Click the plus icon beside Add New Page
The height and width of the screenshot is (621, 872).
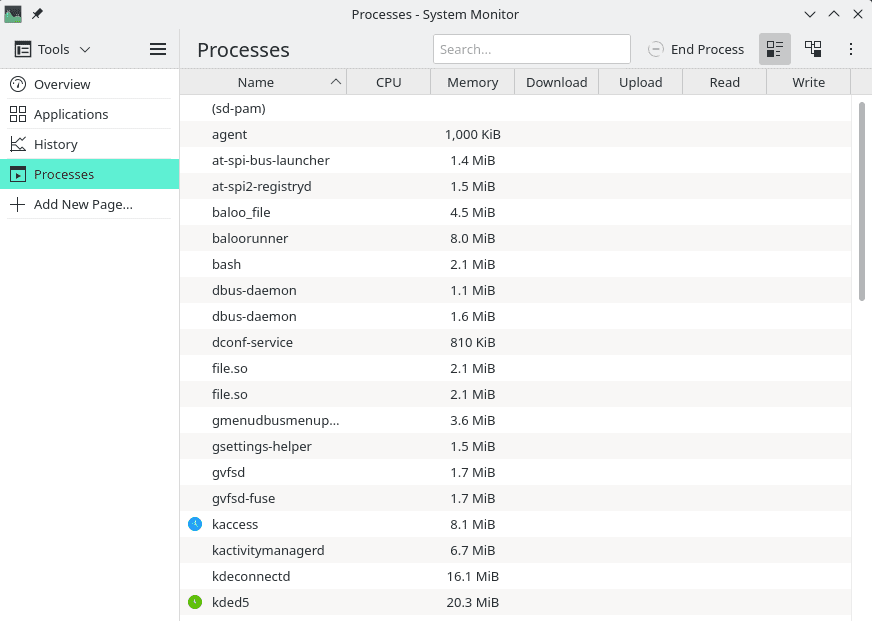click(18, 204)
